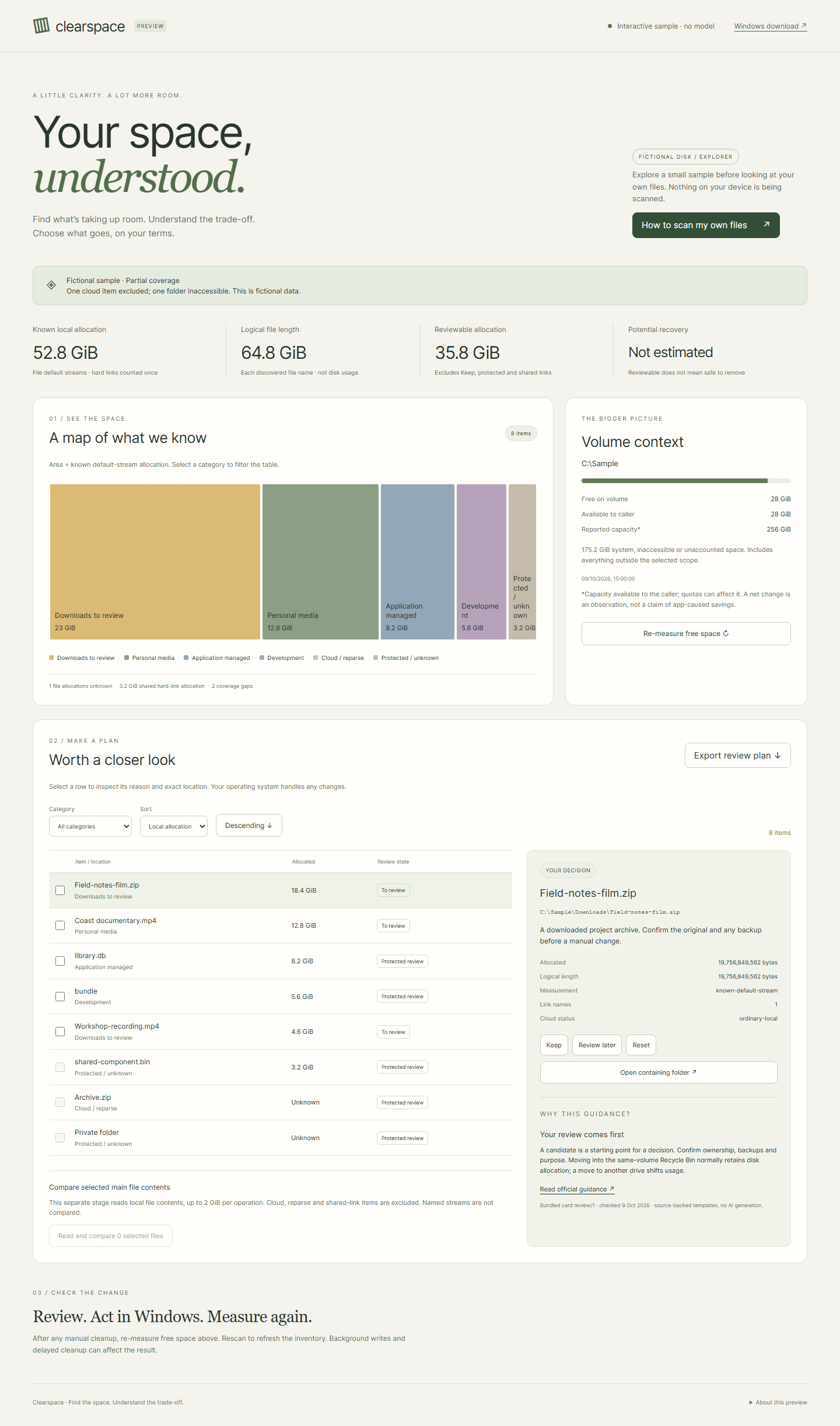The height and width of the screenshot is (1426, 840).
Task: Open the Sort dropdown
Action: [x=174, y=826]
